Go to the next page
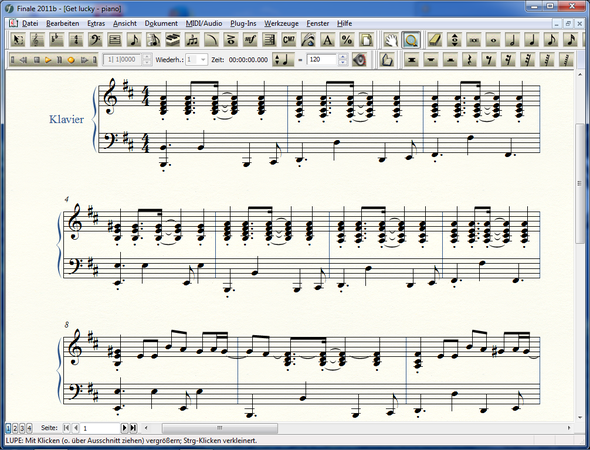The height and width of the screenshot is (450, 590). [125, 428]
